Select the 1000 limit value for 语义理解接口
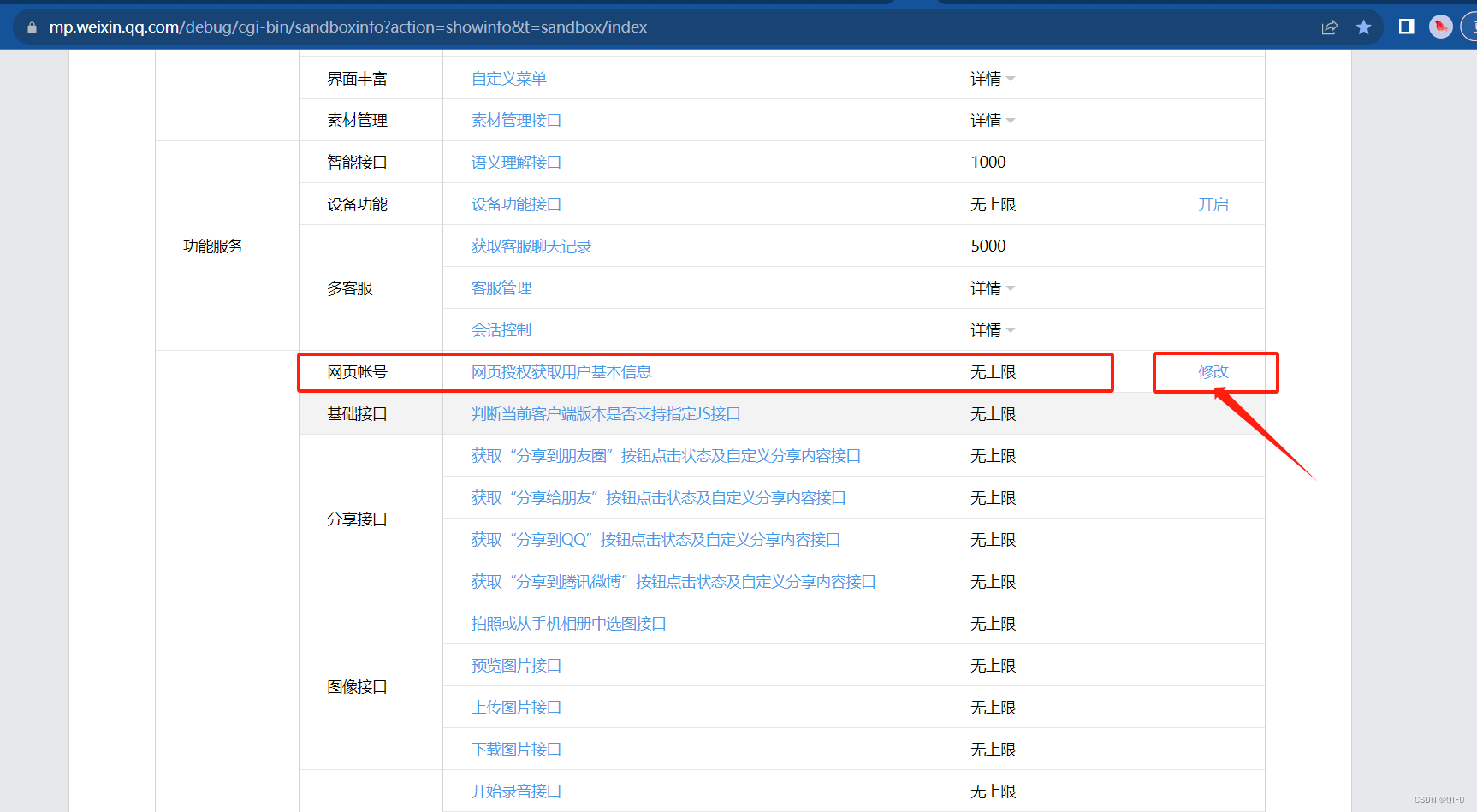The width and height of the screenshot is (1477, 812). click(x=988, y=163)
